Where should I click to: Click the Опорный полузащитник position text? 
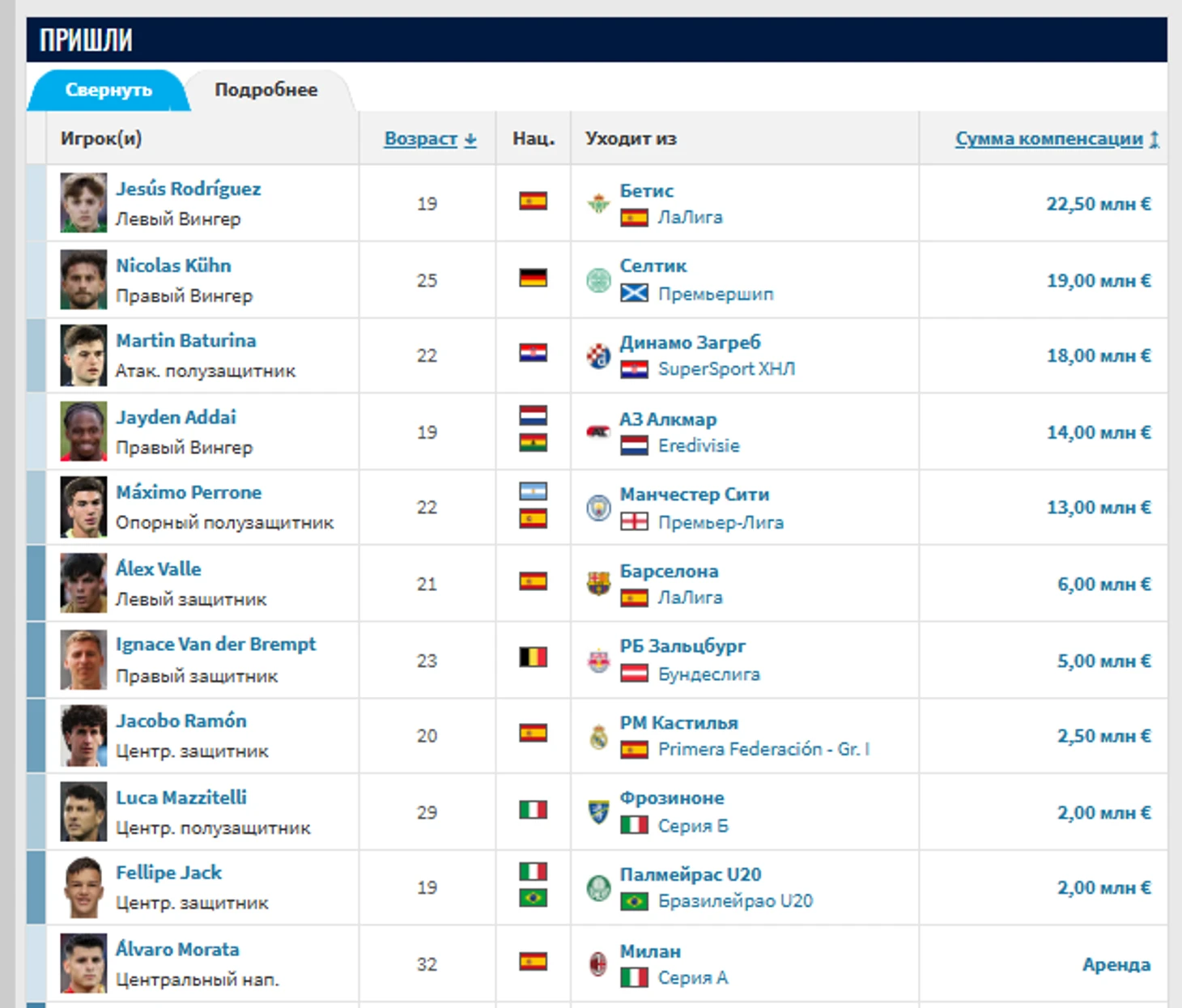click(225, 523)
